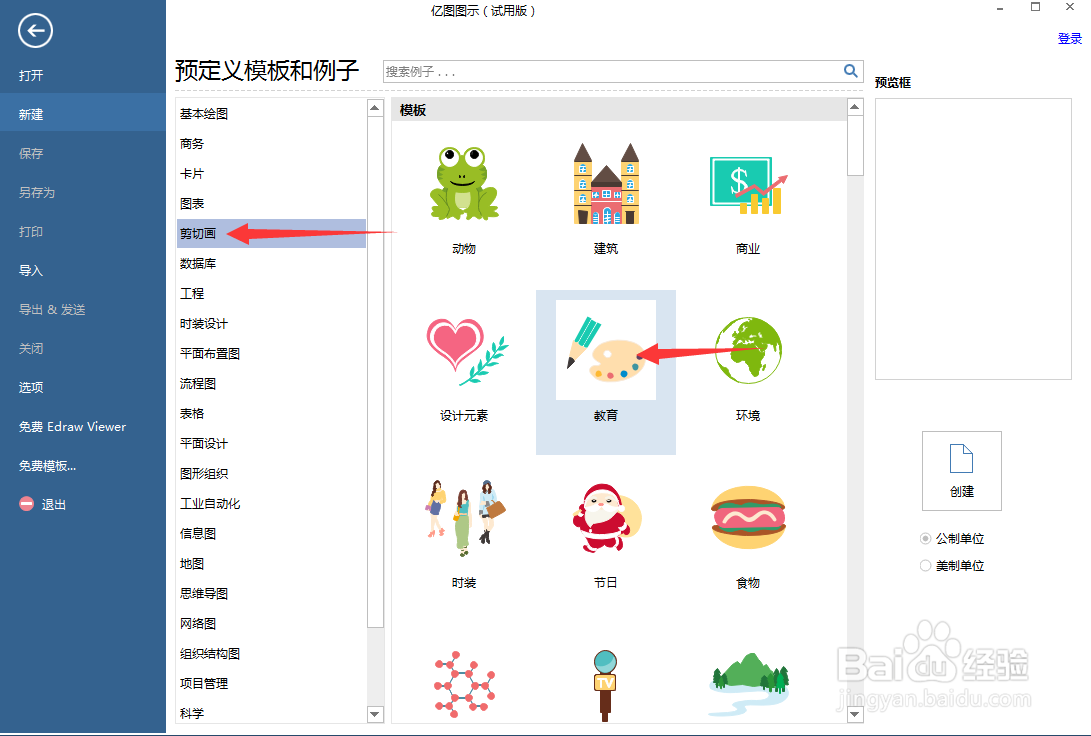Screen dimensions: 1091x736
Task: Select the 教育 palette template icon
Action: coord(606,350)
